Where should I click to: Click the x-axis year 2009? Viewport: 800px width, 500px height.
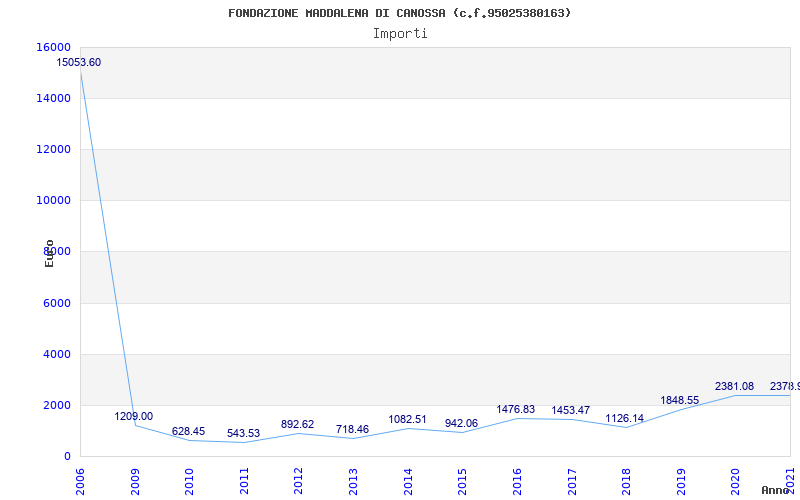pos(135,481)
